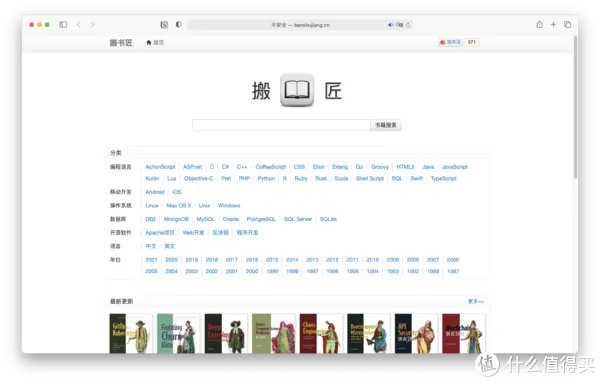Viewport: 600px width, 382px height.
Task: Open the Kotlin category link
Action: (152, 178)
